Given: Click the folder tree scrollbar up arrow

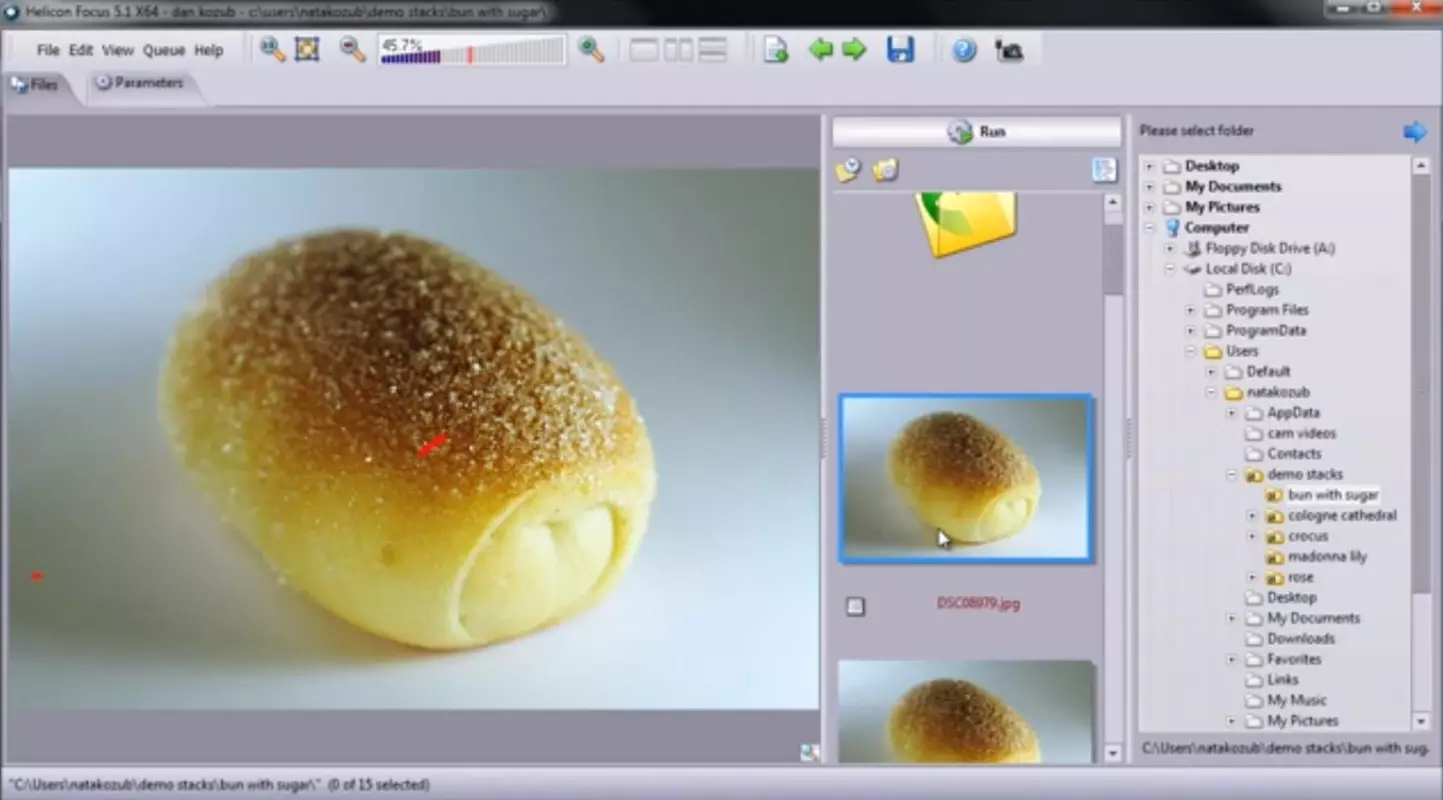Looking at the screenshot, I should coord(1421,166).
